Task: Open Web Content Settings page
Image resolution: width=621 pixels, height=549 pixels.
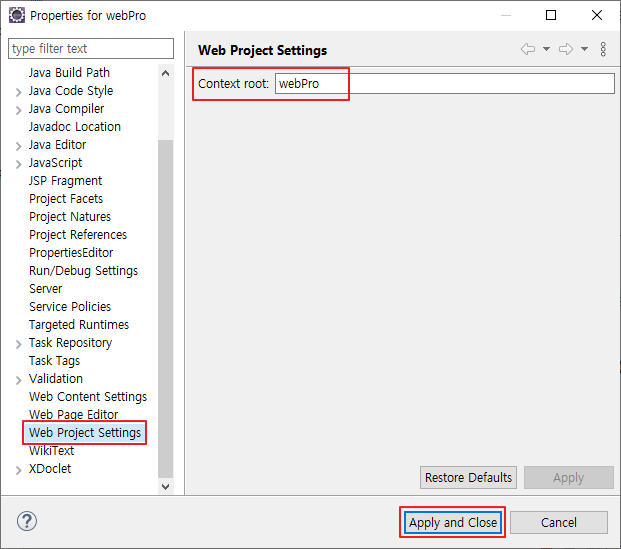Action: point(88,397)
